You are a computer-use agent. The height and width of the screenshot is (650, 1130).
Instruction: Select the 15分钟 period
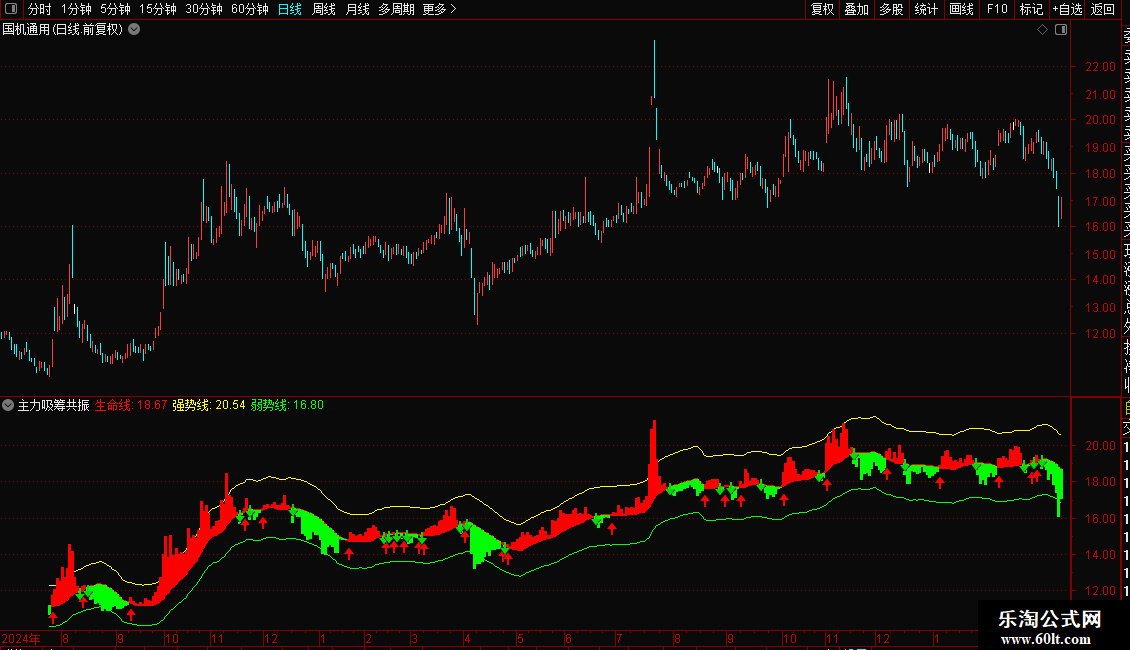[x=158, y=9]
